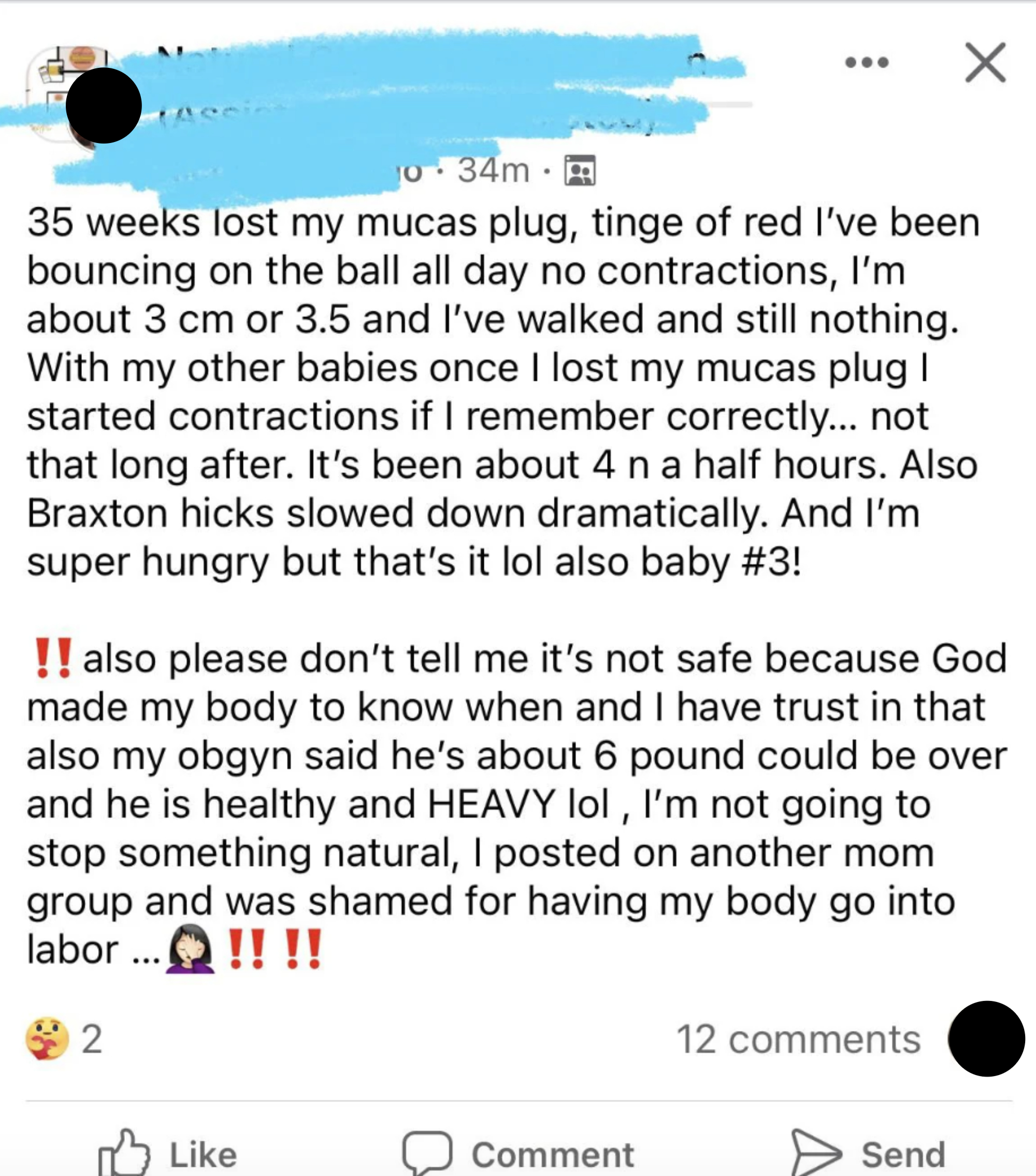This screenshot has height=1176, width=1036.
Task: Open the 12 comments link
Action: (798, 1039)
